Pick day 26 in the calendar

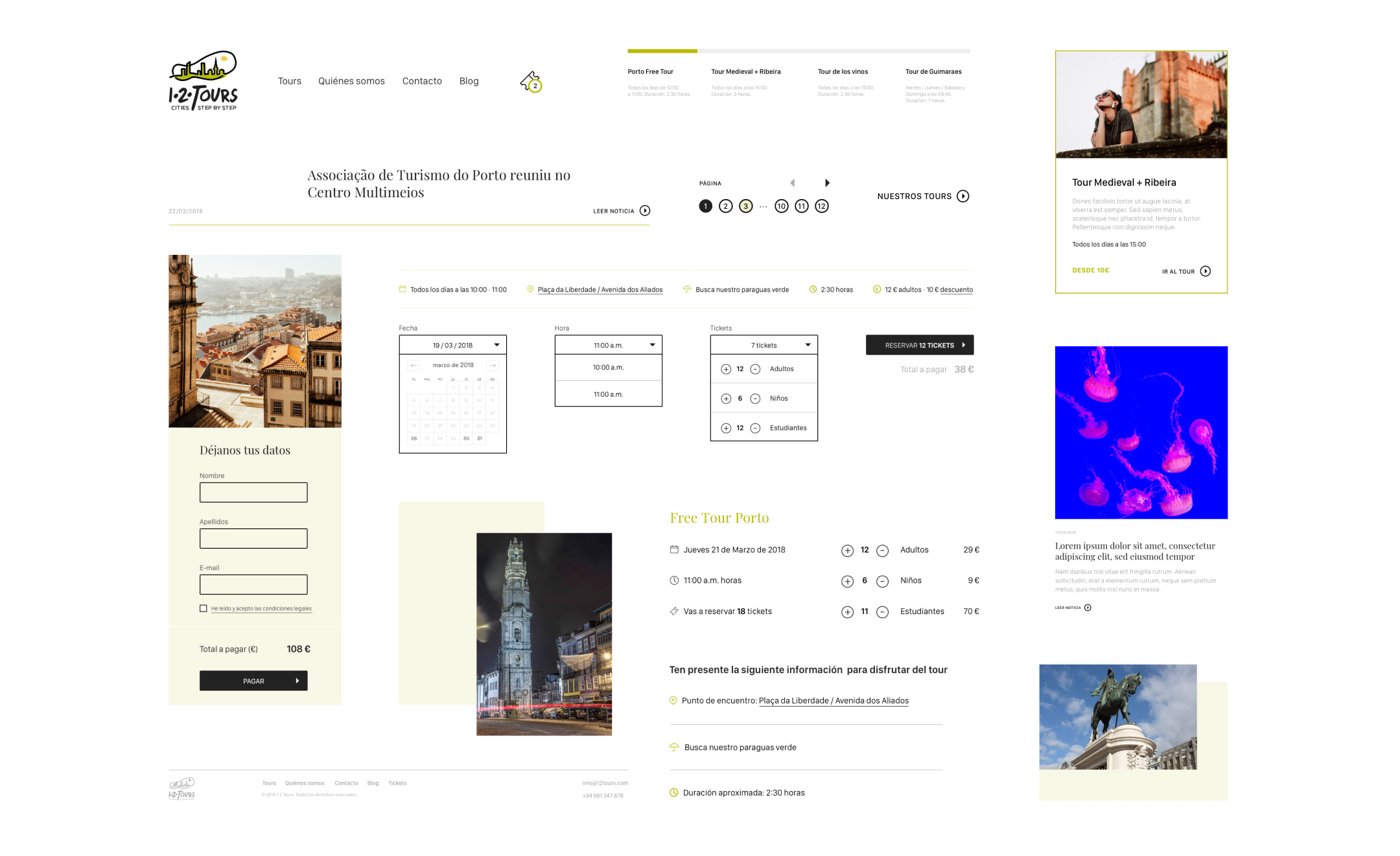tap(414, 438)
